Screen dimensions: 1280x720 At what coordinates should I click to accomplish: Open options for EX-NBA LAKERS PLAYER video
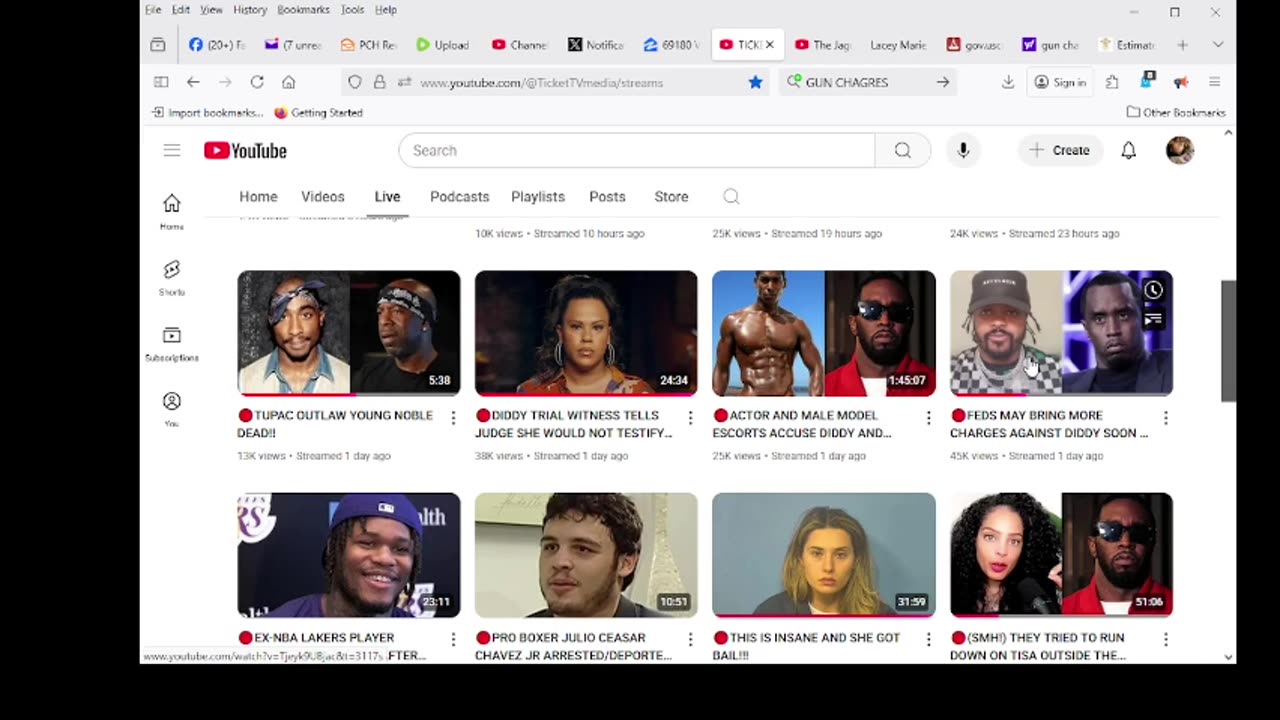[453, 639]
